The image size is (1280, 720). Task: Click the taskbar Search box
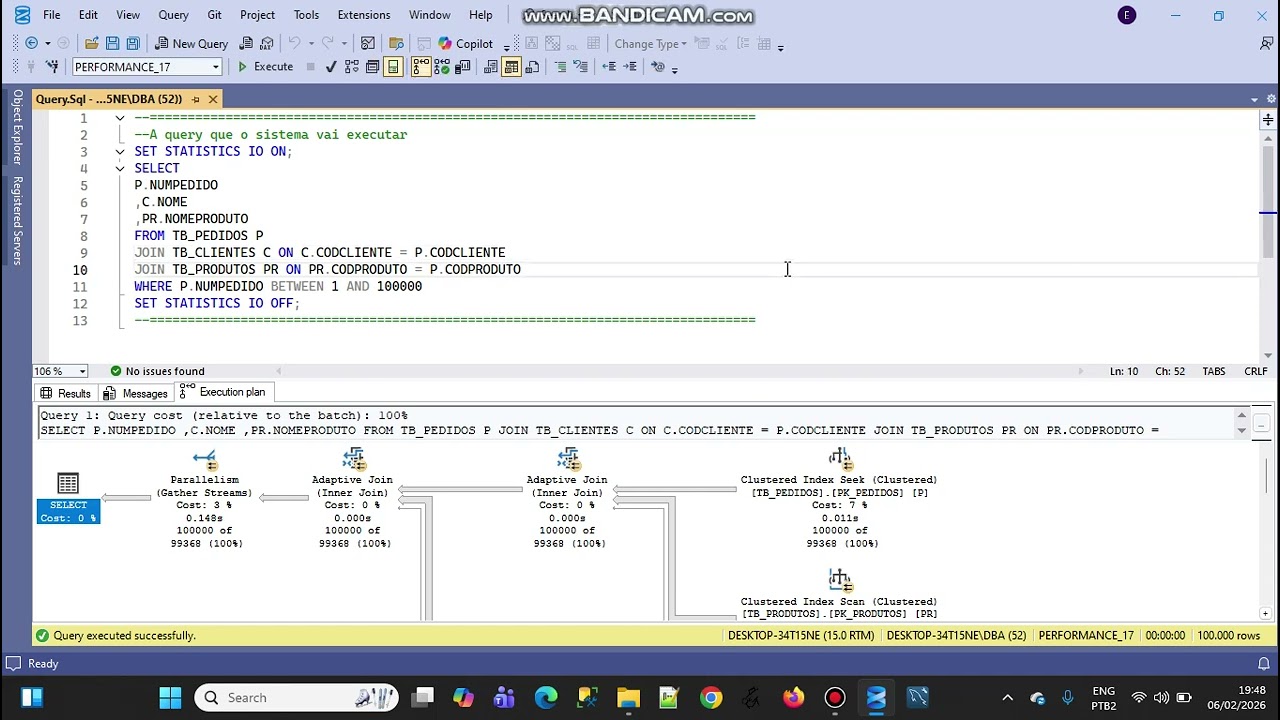pyautogui.click(x=295, y=697)
